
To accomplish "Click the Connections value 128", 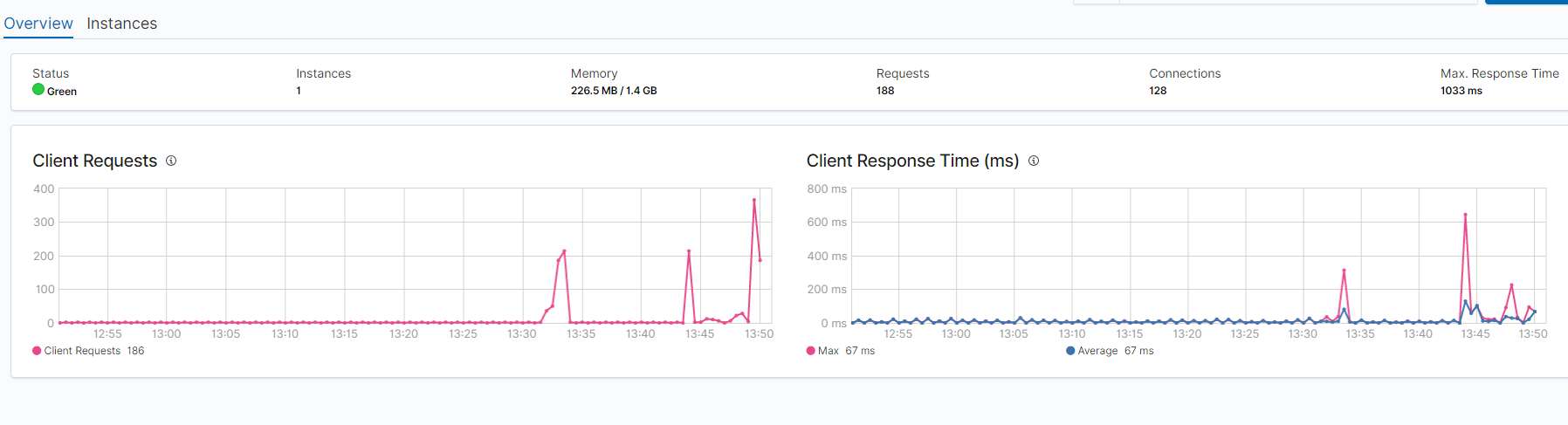I will tap(1158, 91).
